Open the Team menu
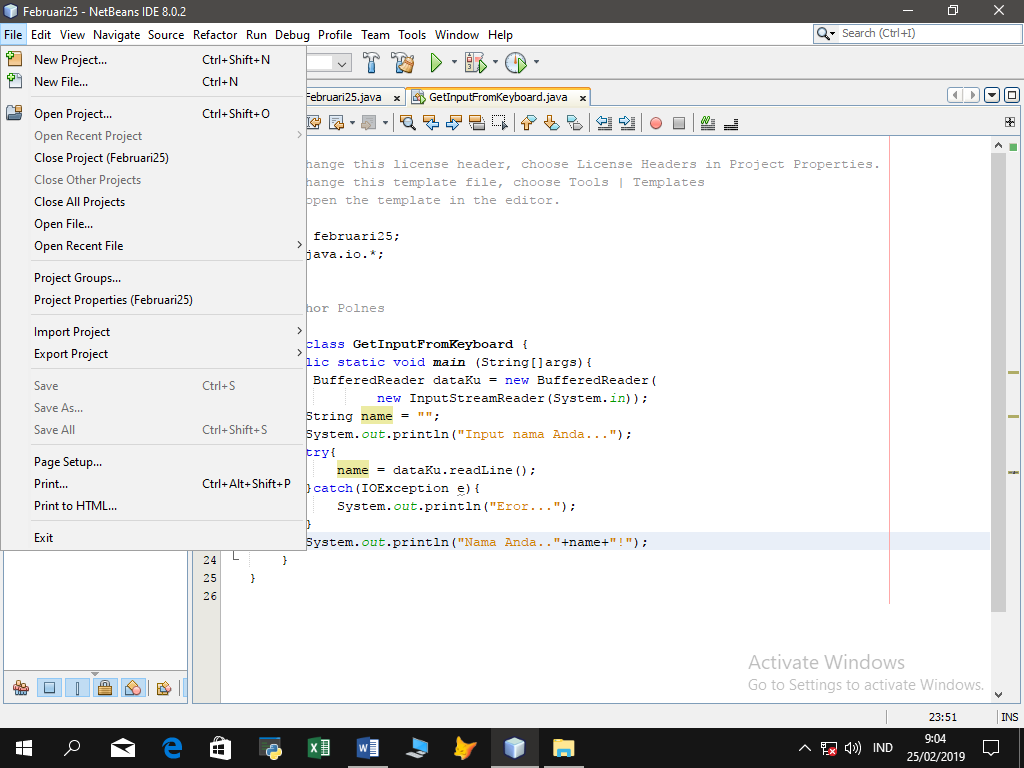Viewport: 1024px width, 768px height. point(375,35)
